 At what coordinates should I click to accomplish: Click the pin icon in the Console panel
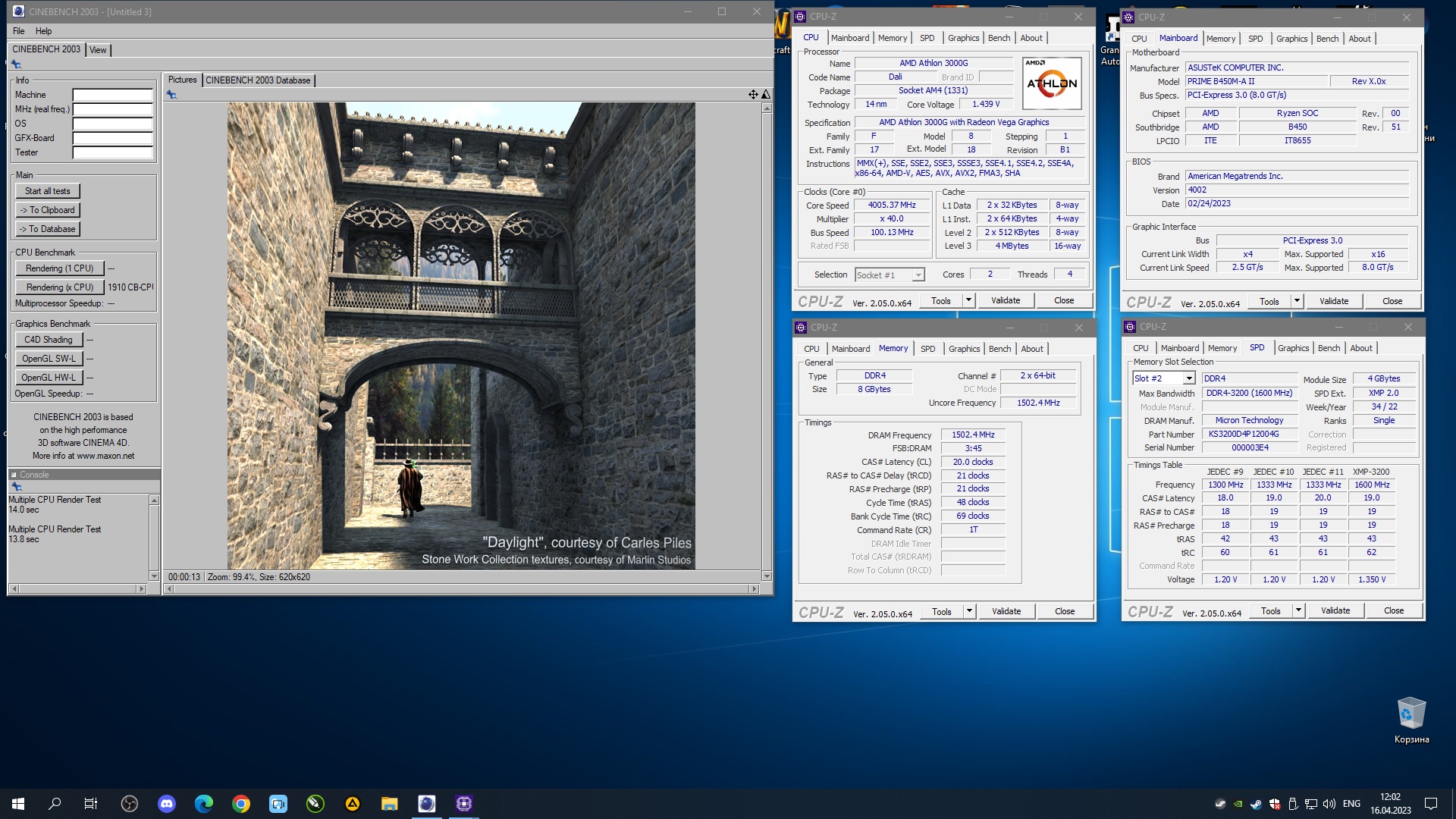point(16,487)
